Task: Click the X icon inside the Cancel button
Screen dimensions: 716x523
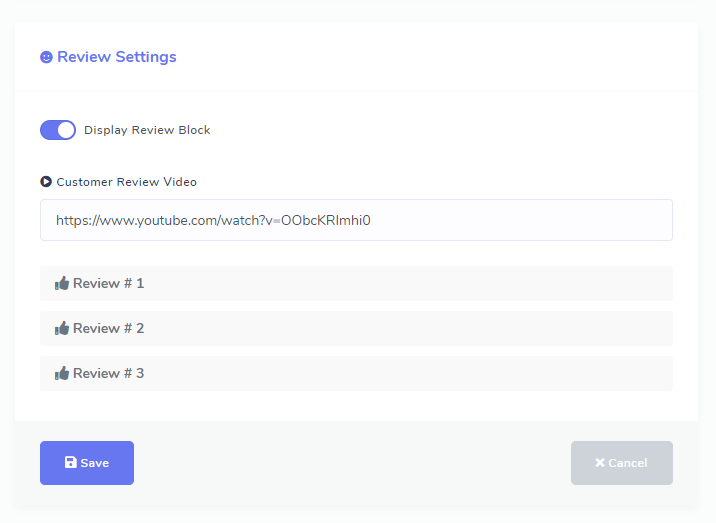Action: [600, 463]
